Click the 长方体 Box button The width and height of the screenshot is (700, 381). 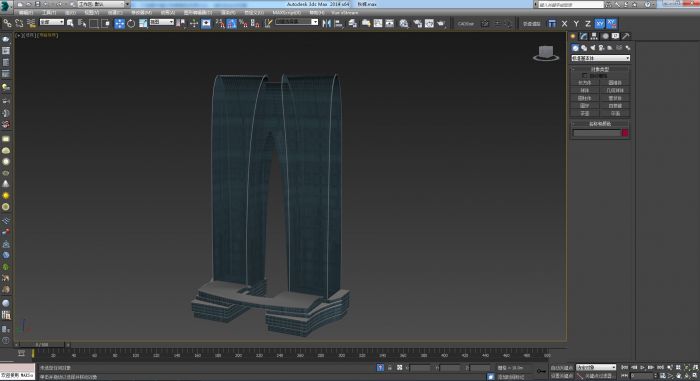[585, 83]
